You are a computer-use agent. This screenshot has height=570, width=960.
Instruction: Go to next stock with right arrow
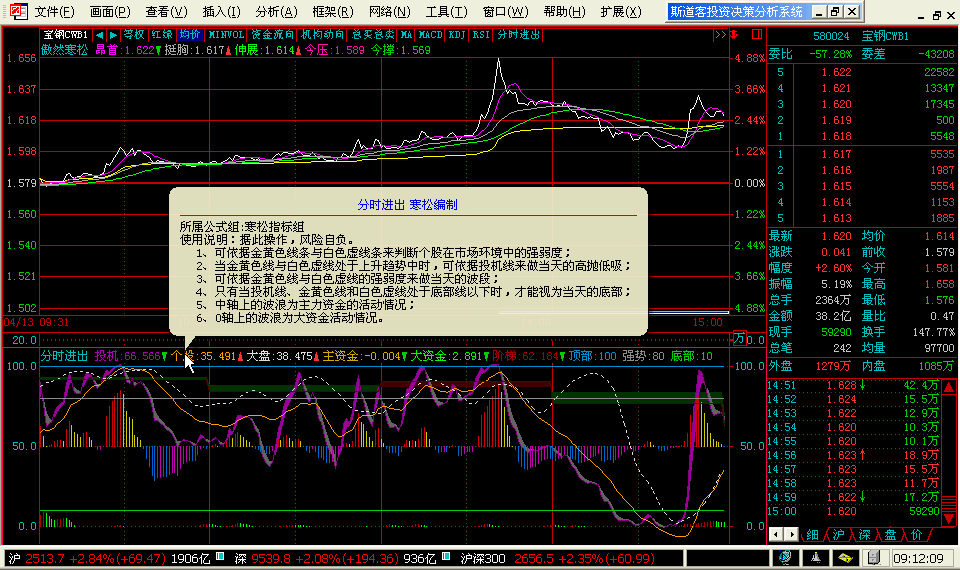(x=113, y=35)
